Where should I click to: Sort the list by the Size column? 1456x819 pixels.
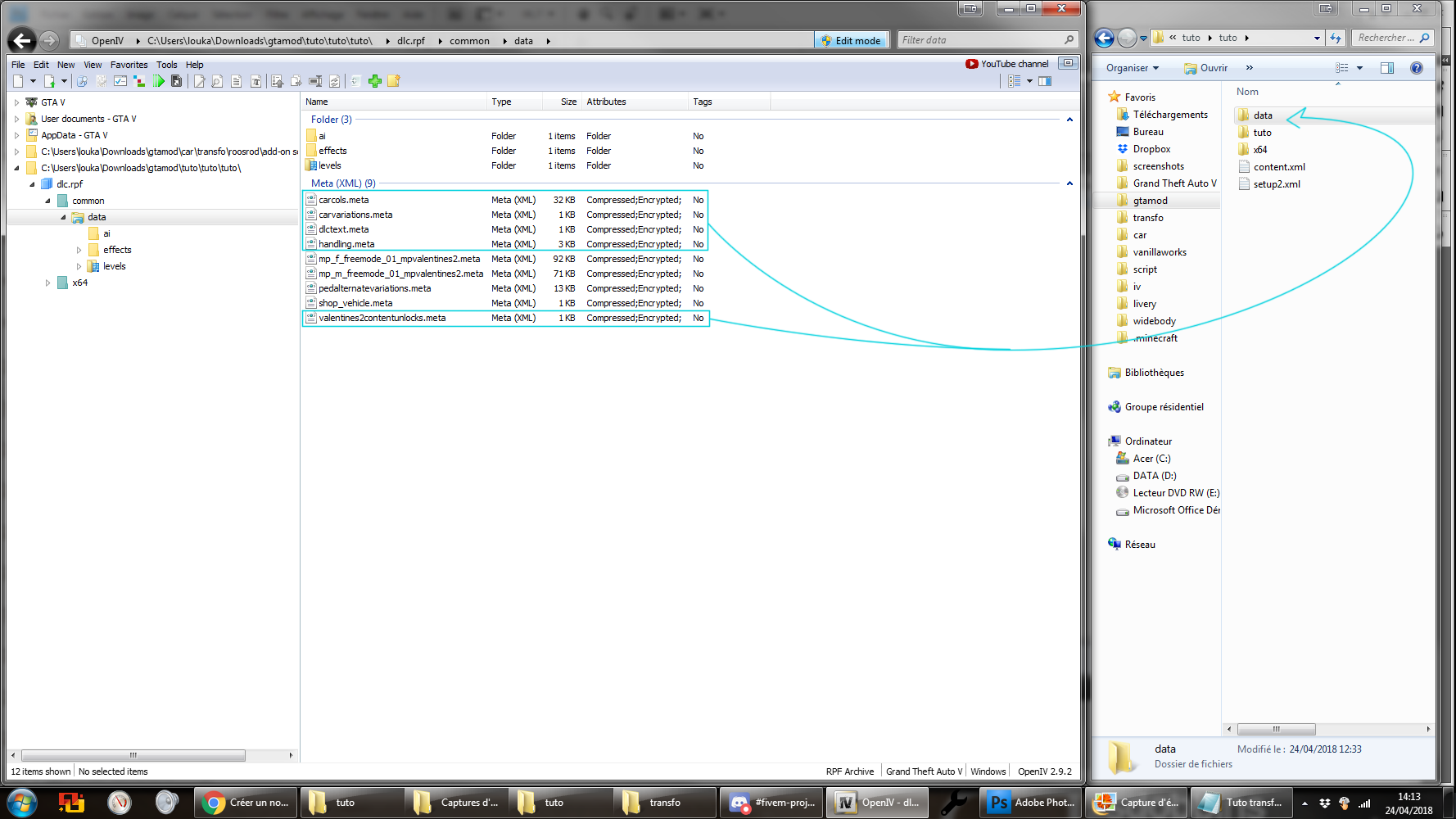[562, 102]
